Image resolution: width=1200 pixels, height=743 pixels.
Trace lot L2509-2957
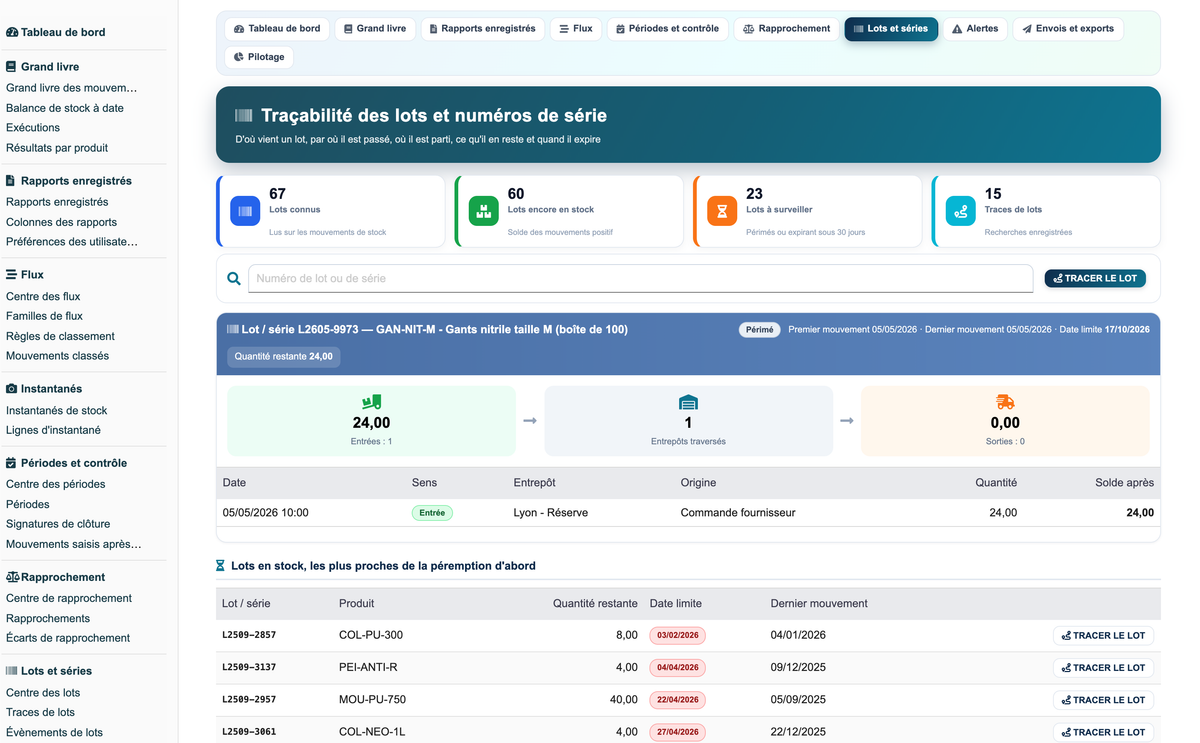(1104, 699)
